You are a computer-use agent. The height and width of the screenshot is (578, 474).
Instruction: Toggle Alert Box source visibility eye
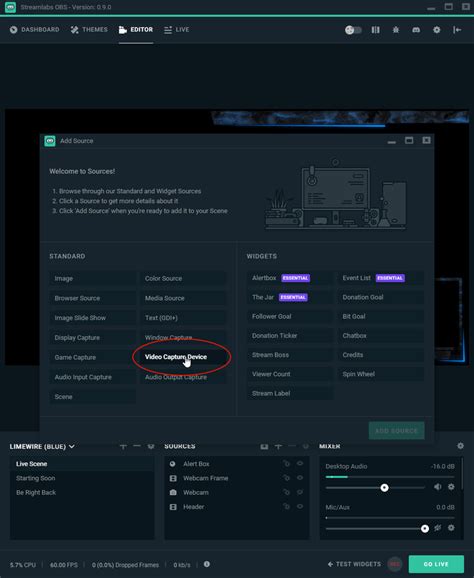(x=300, y=464)
